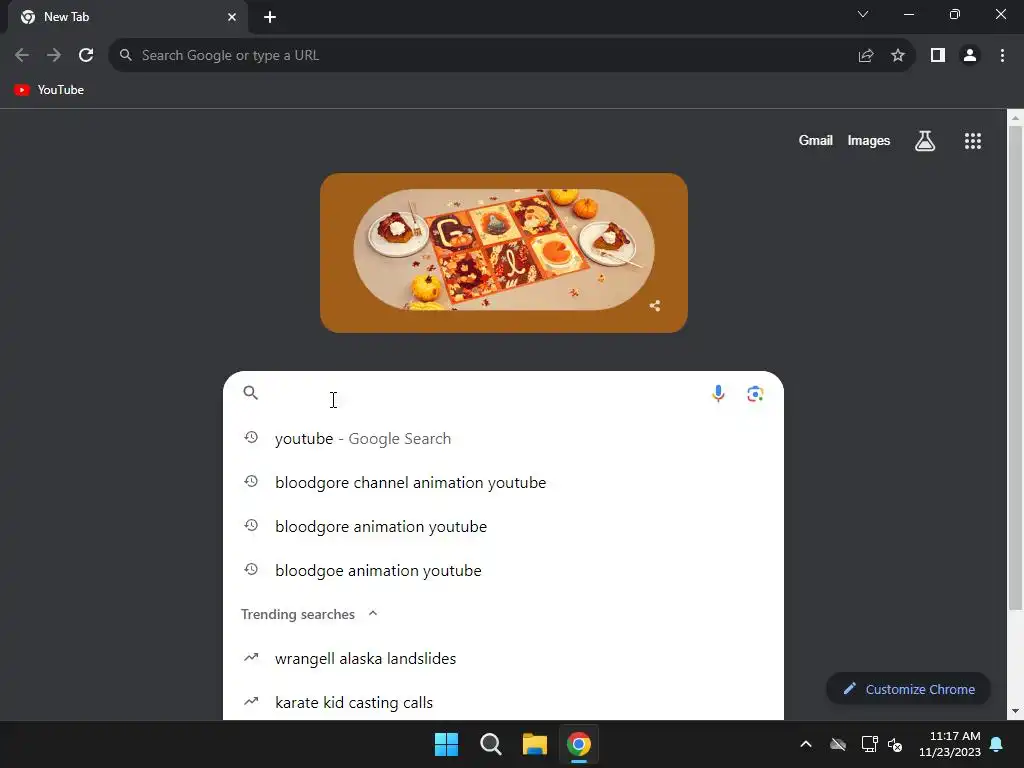1024x768 pixels.
Task: Select the suggestion 'youtube - Google Search'
Action: 504,438
